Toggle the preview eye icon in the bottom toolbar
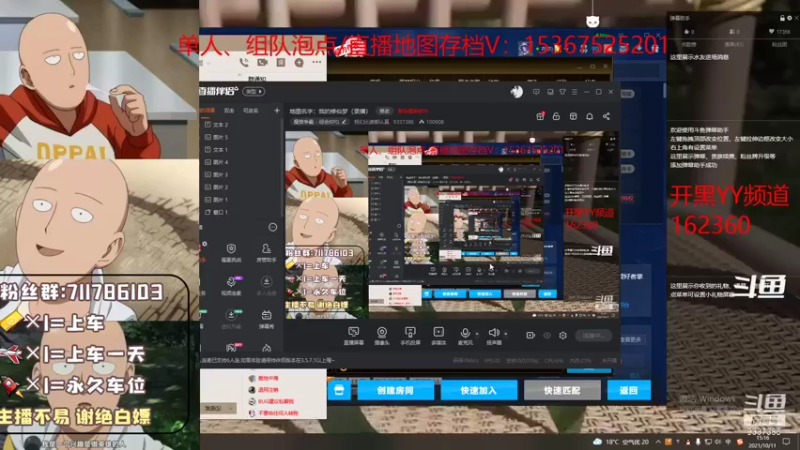This screenshot has width=800, height=450. point(547,335)
